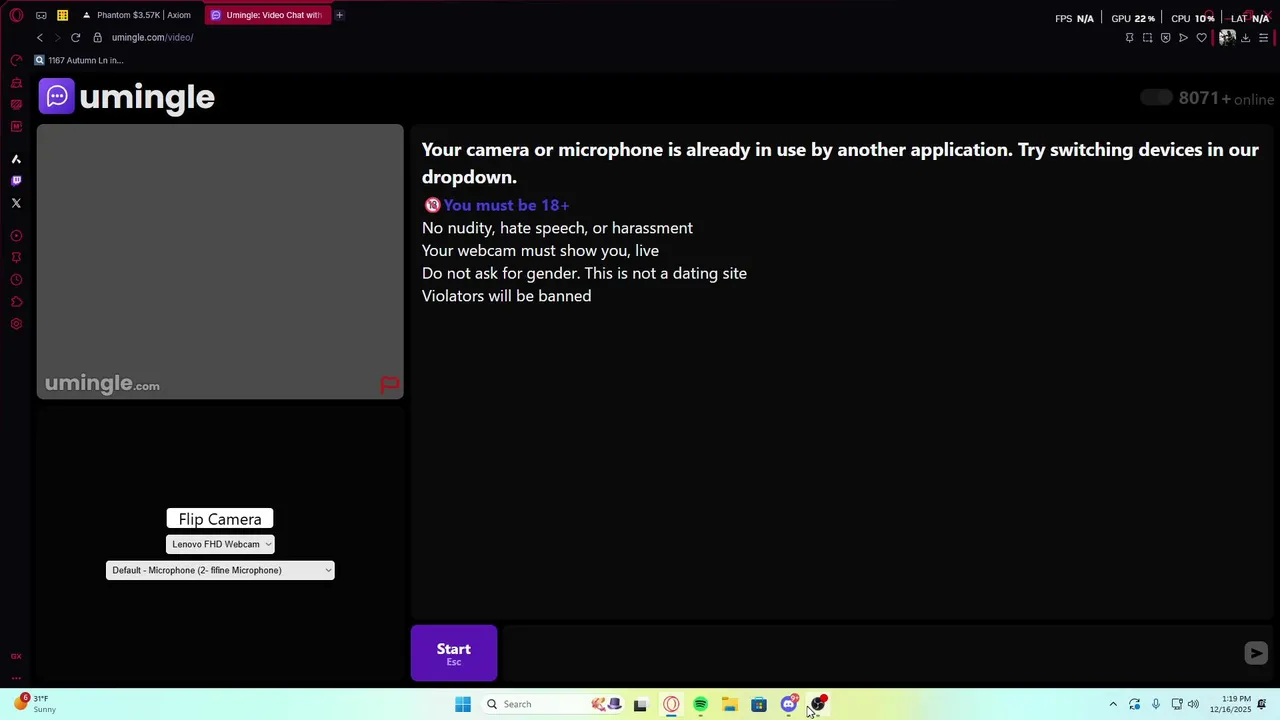Open volume control in system tray

tap(1193, 704)
